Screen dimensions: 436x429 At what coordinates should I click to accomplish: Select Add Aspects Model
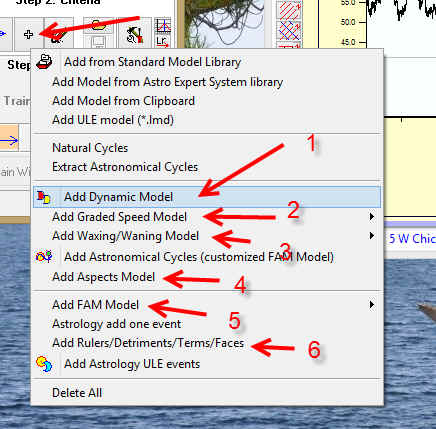tap(103, 277)
